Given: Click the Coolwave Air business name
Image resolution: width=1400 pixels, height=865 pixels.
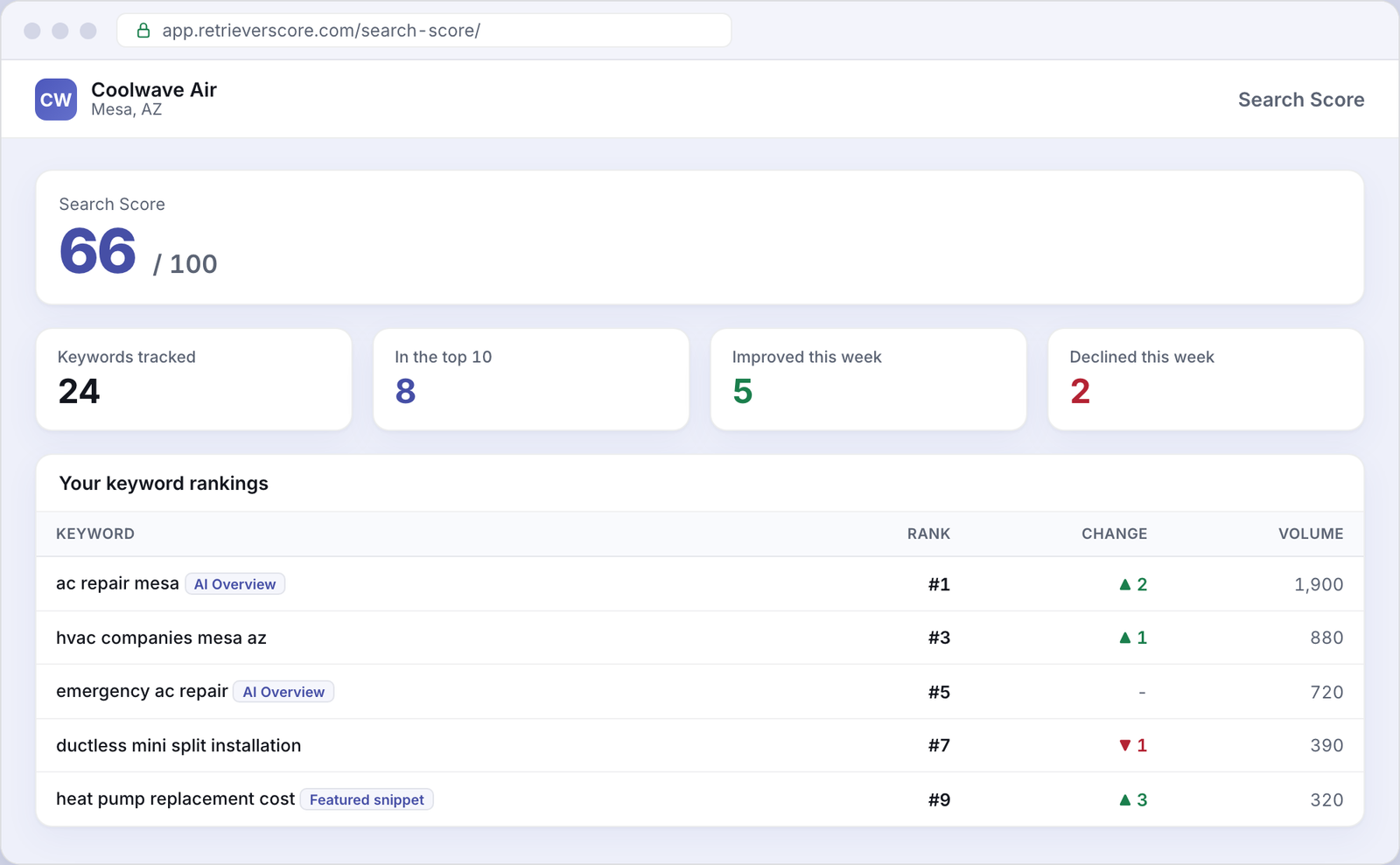Looking at the screenshot, I should pyautogui.click(x=154, y=90).
